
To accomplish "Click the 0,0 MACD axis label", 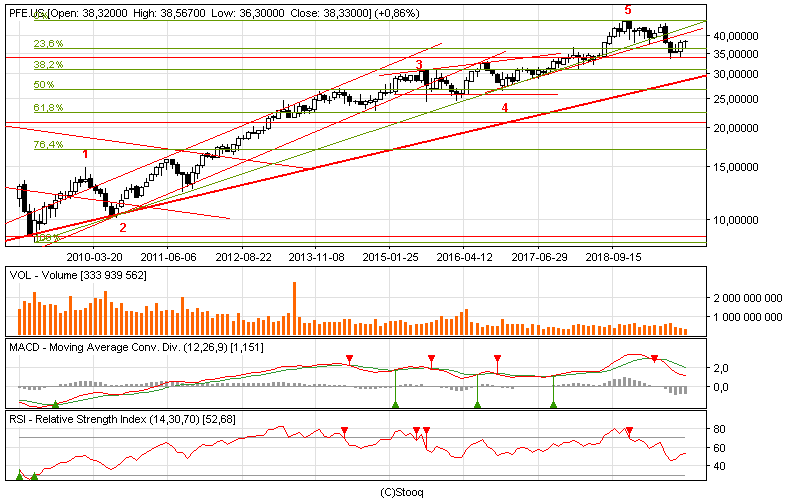I will 721,387.
